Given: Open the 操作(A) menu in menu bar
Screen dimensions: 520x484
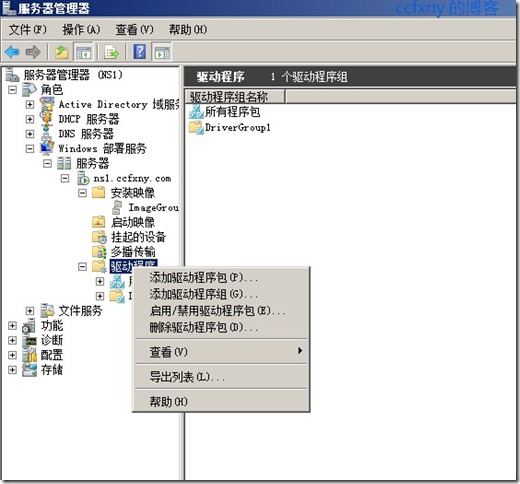Looking at the screenshot, I should (x=81, y=30).
